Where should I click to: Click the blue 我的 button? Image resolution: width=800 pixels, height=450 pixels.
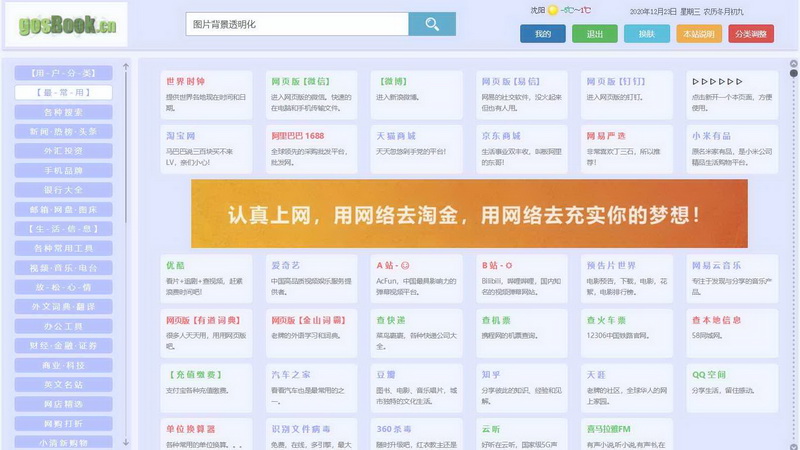coord(543,34)
